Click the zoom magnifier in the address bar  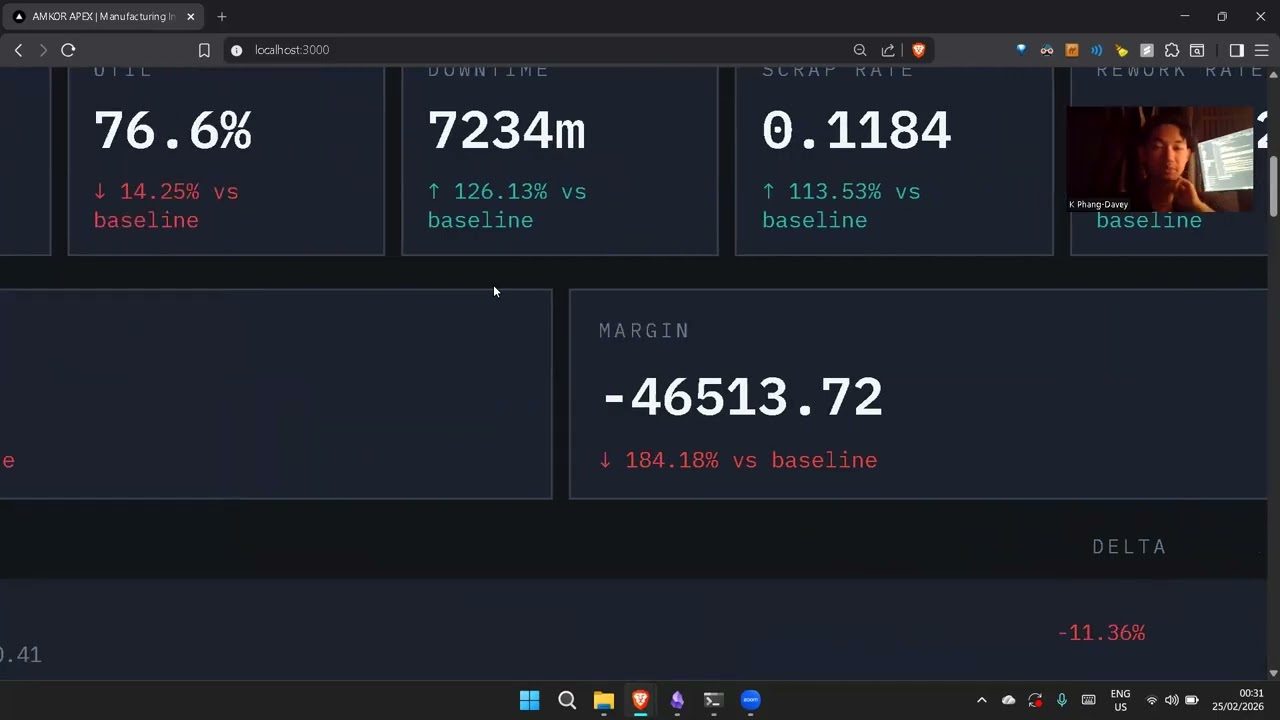860,50
